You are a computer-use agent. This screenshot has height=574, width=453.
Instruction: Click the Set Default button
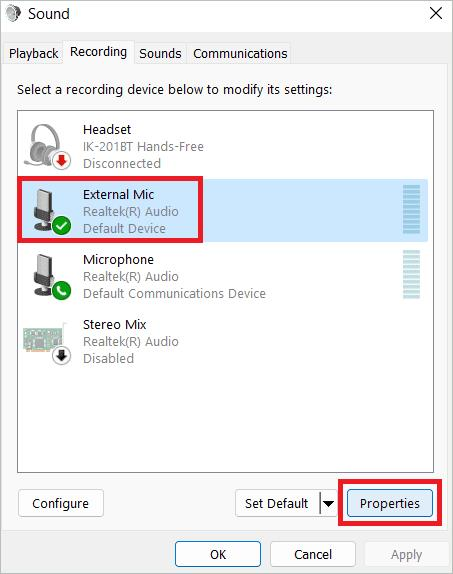point(277,503)
